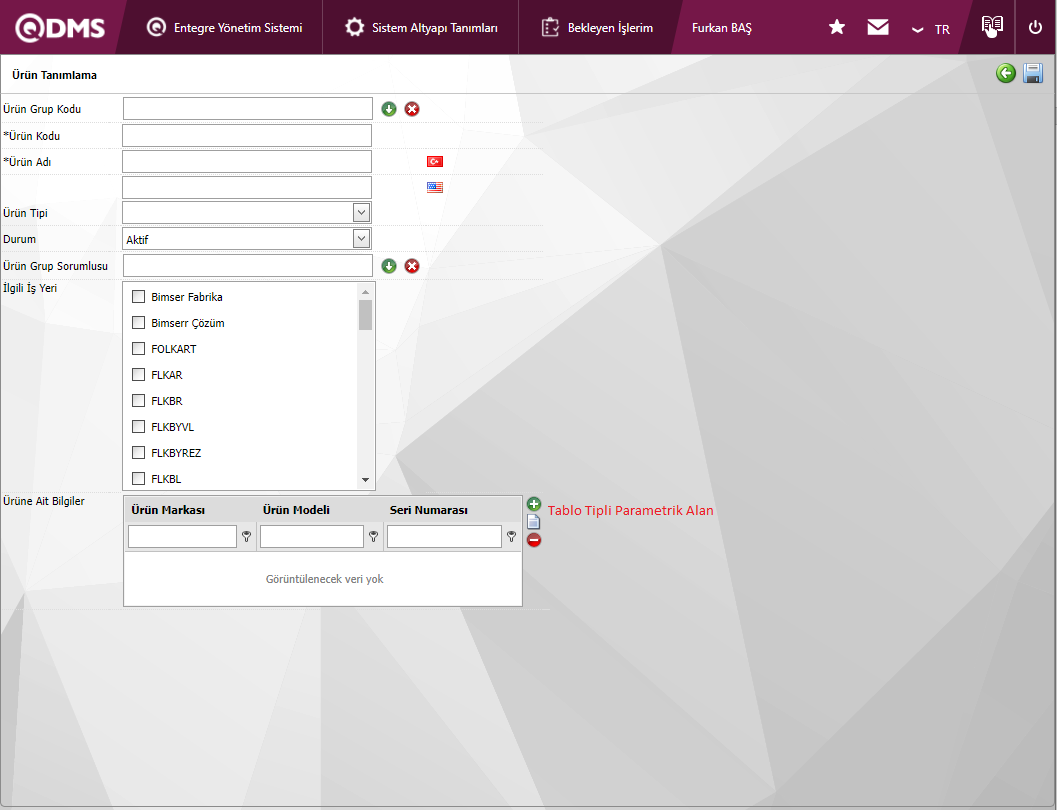Tick the FOLKART checkbox

click(x=139, y=349)
